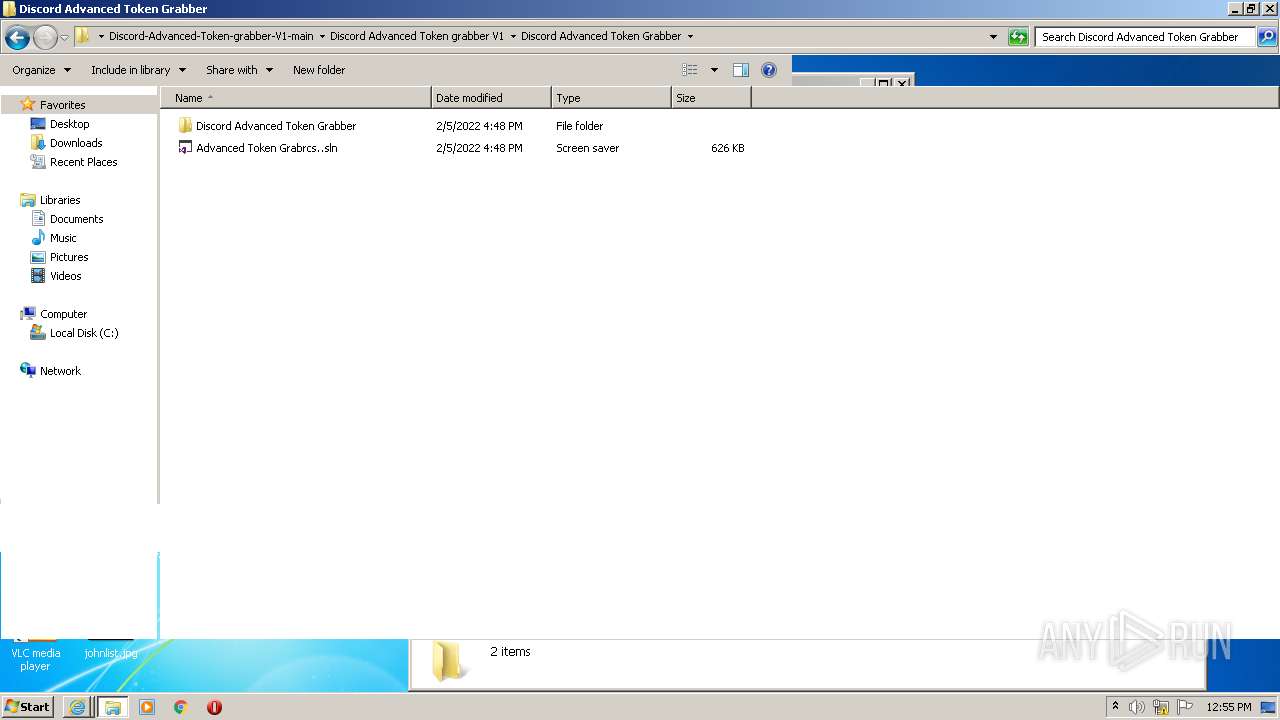Image resolution: width=1280 pixels, height=720 pixels.
Task: Refresh the folder view
Action: click(1018, 37)
